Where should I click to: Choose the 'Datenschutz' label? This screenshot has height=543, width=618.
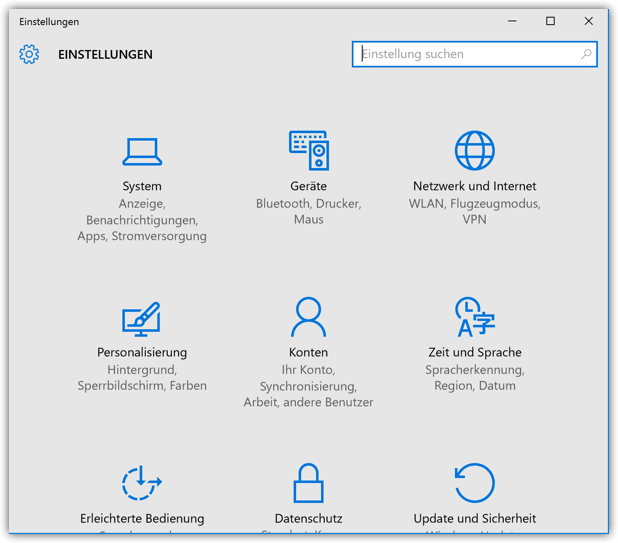[309, 519]
